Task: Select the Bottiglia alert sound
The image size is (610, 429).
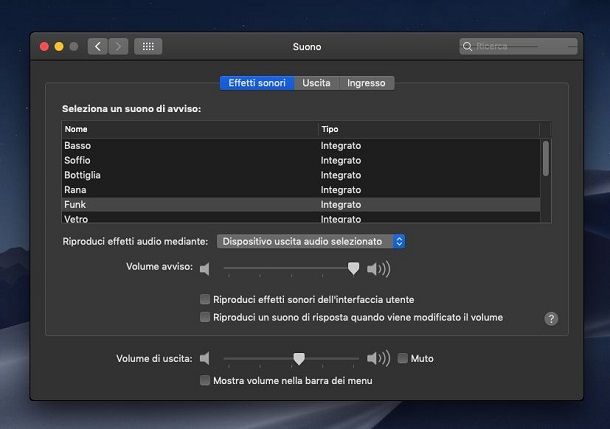Action: (301, 175)
